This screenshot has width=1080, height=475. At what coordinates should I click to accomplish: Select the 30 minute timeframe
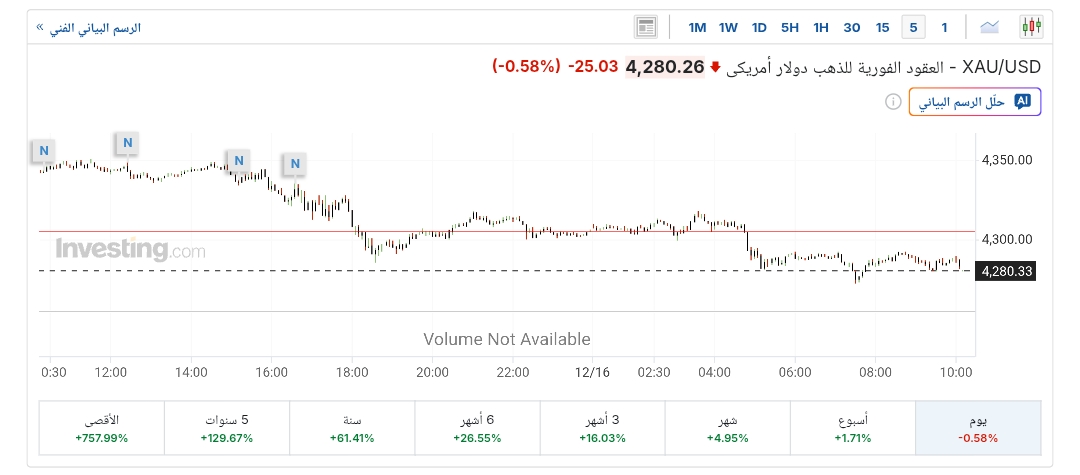852,27
